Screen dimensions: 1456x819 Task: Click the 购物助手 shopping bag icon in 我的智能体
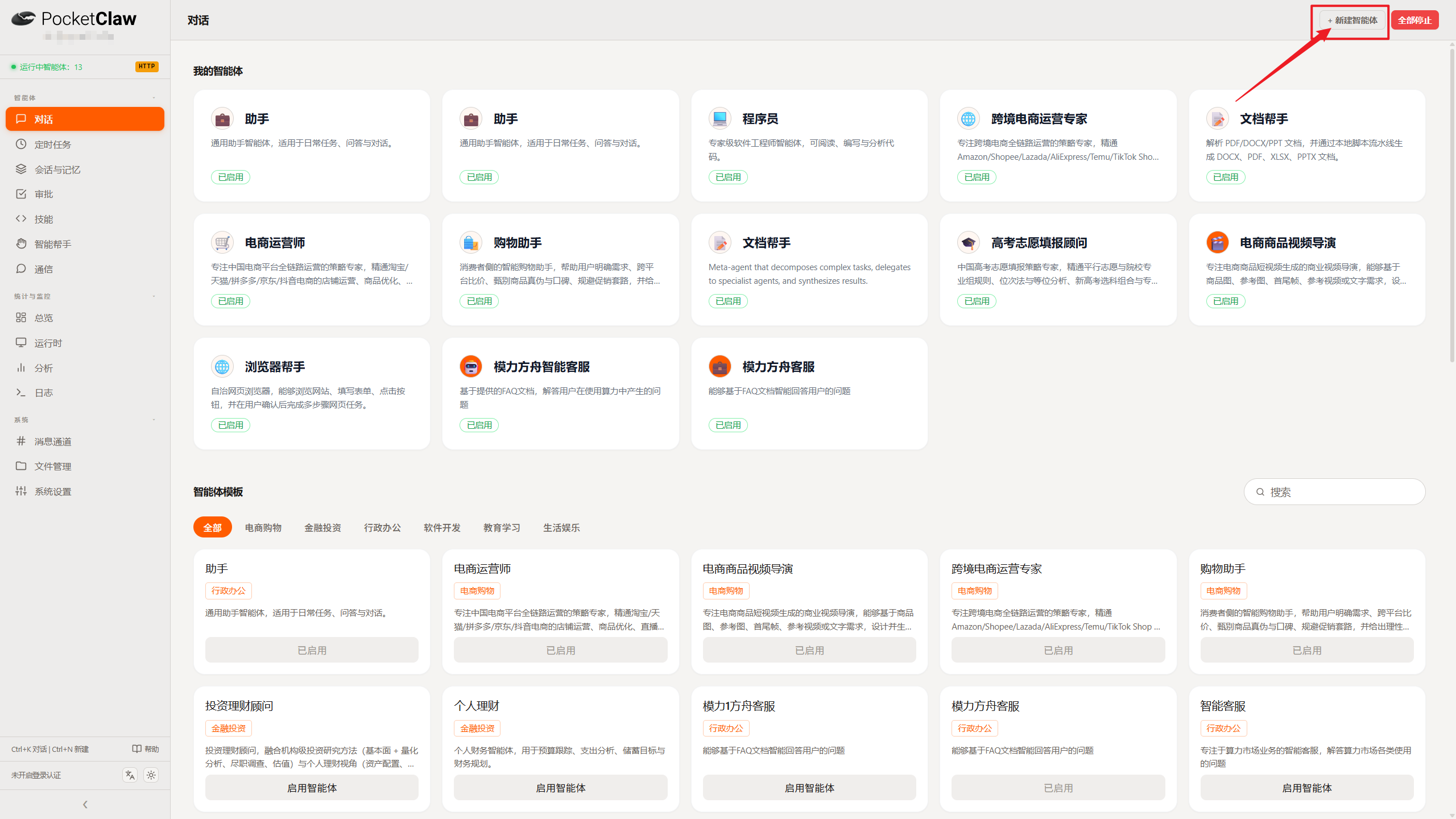(470, 242)
